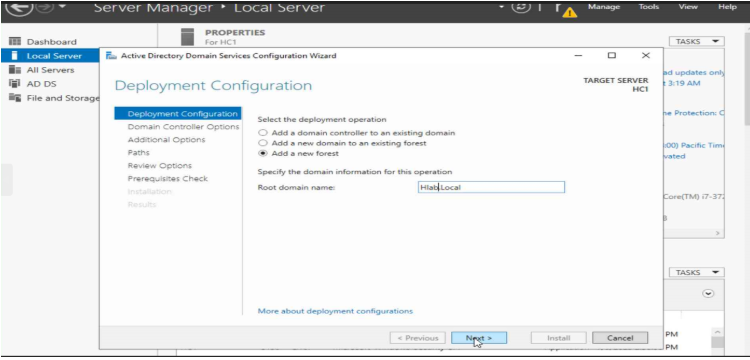This screenshot has height=360, width=750.
Task: Click the events list scroll up arrow
Action: pos(717,331)
